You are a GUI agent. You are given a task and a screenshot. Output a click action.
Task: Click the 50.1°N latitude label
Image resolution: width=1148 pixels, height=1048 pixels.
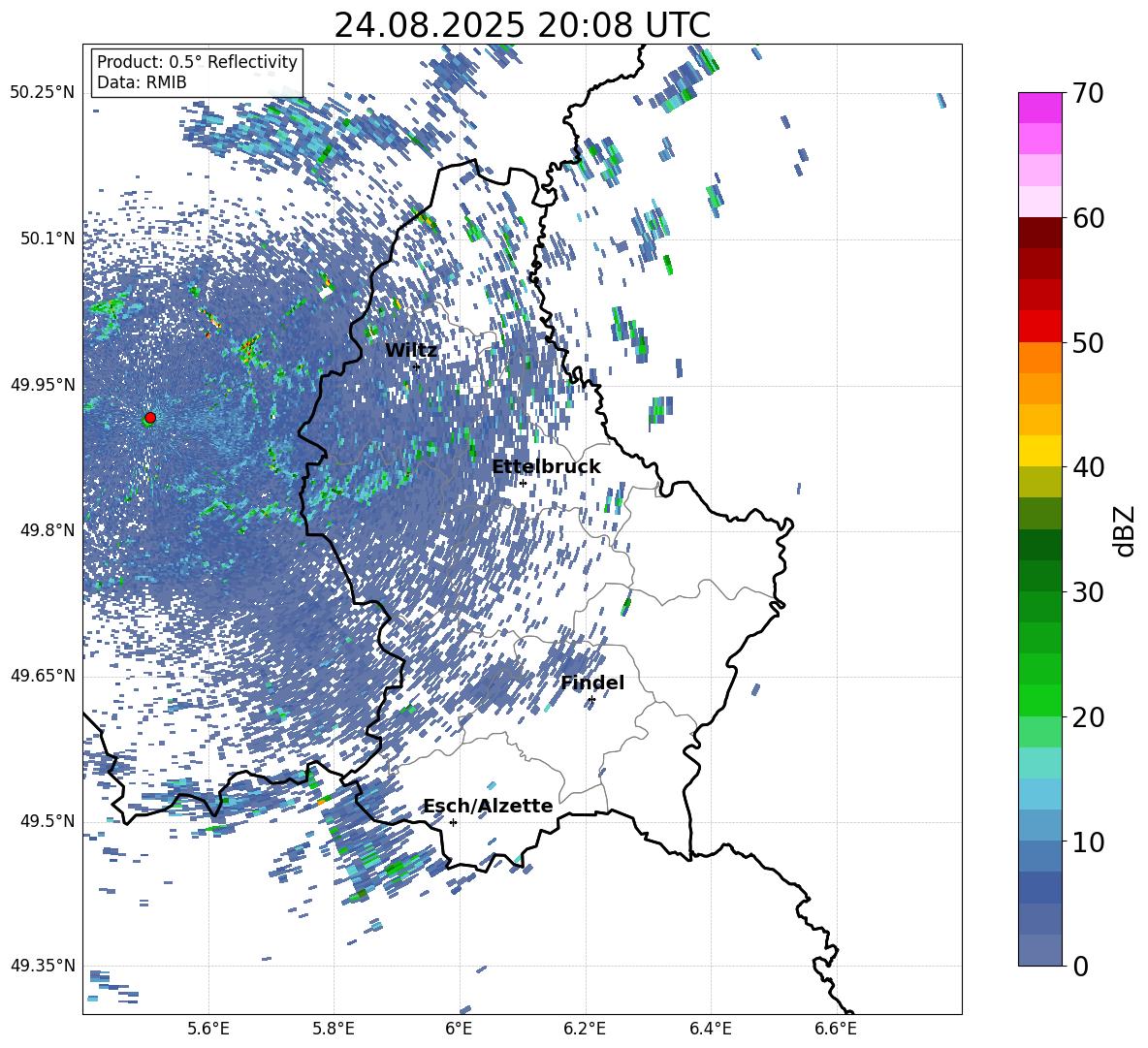[x=48, y=238]
